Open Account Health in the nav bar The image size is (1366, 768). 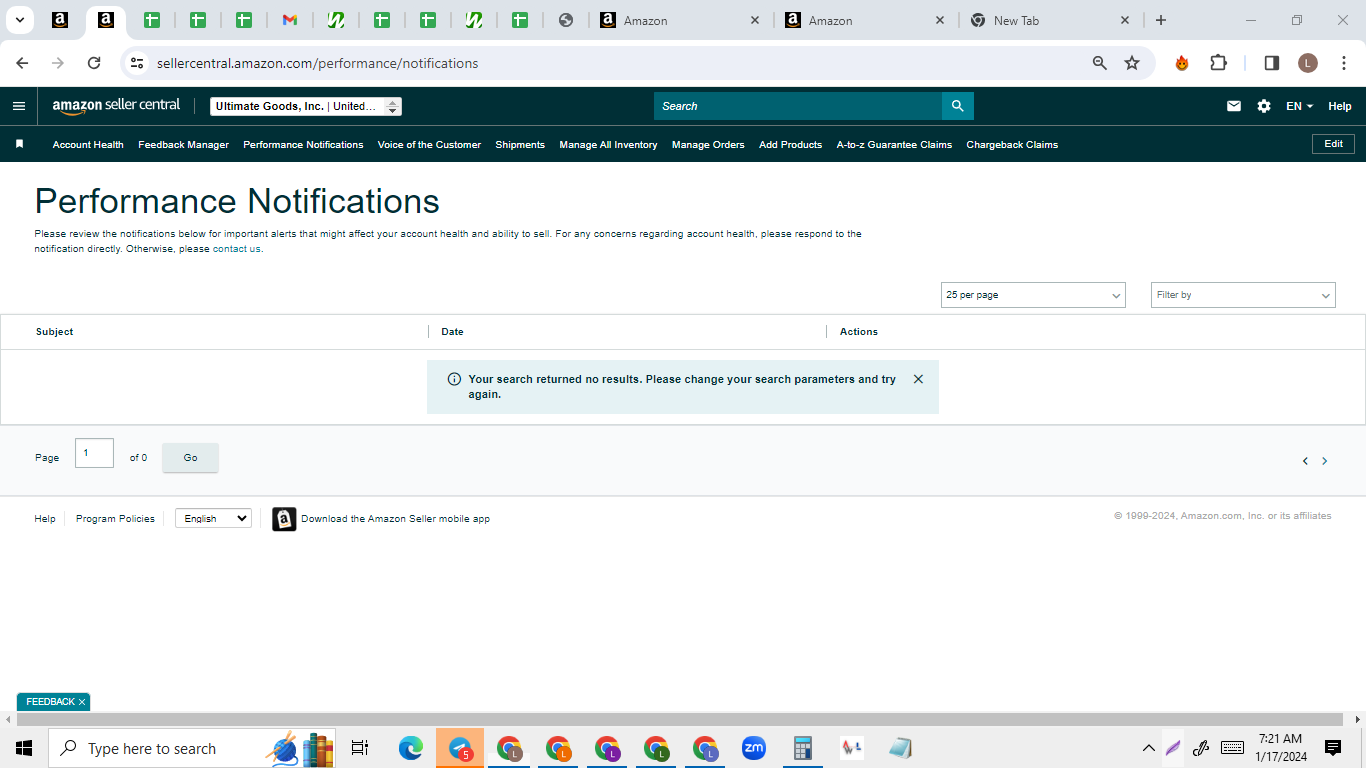88,145
